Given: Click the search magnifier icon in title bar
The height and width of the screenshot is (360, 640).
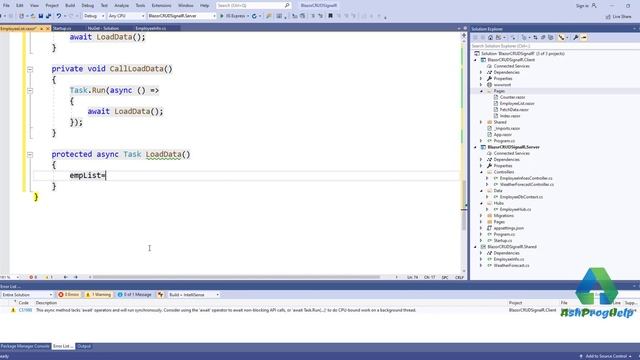Looking at the screenshot, I should (x=287, y=5).
